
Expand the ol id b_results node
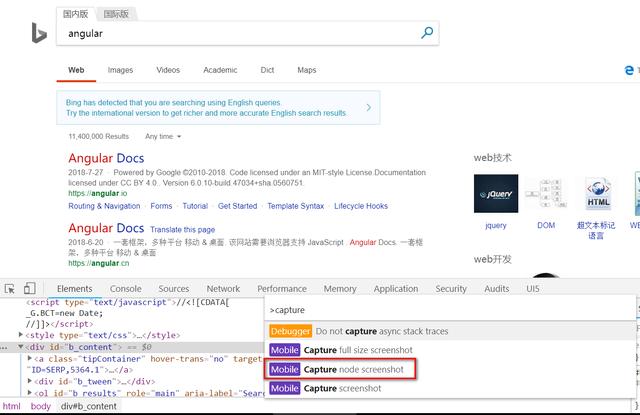pyautogui.click(x=29, y=393)
